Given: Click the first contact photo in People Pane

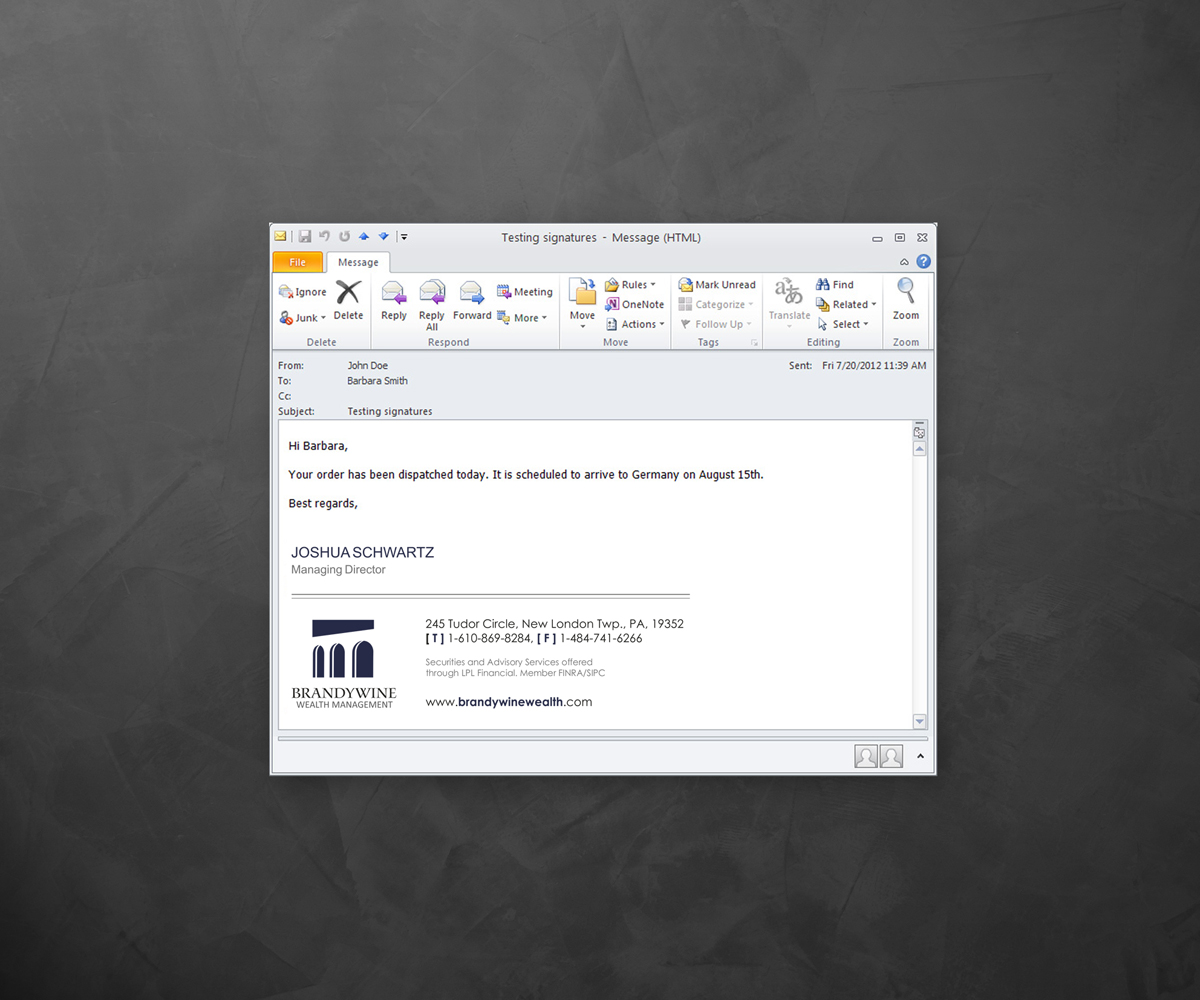Looking at the screenshot, I should click(x=866, y=757).
